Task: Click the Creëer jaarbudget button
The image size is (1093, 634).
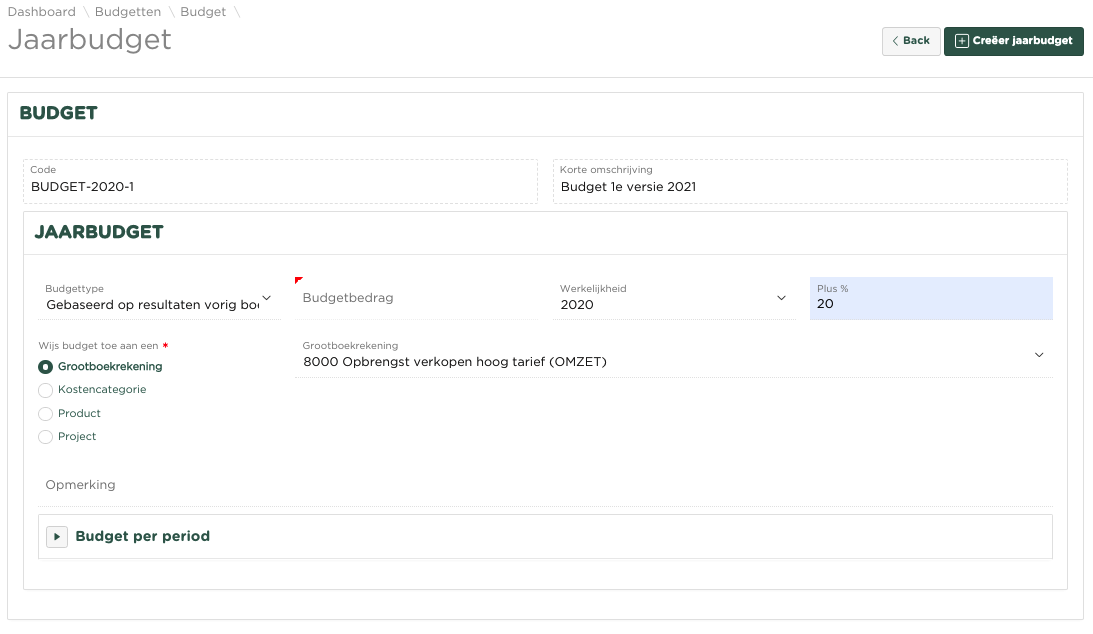Action: click(x=1013, y=41)
